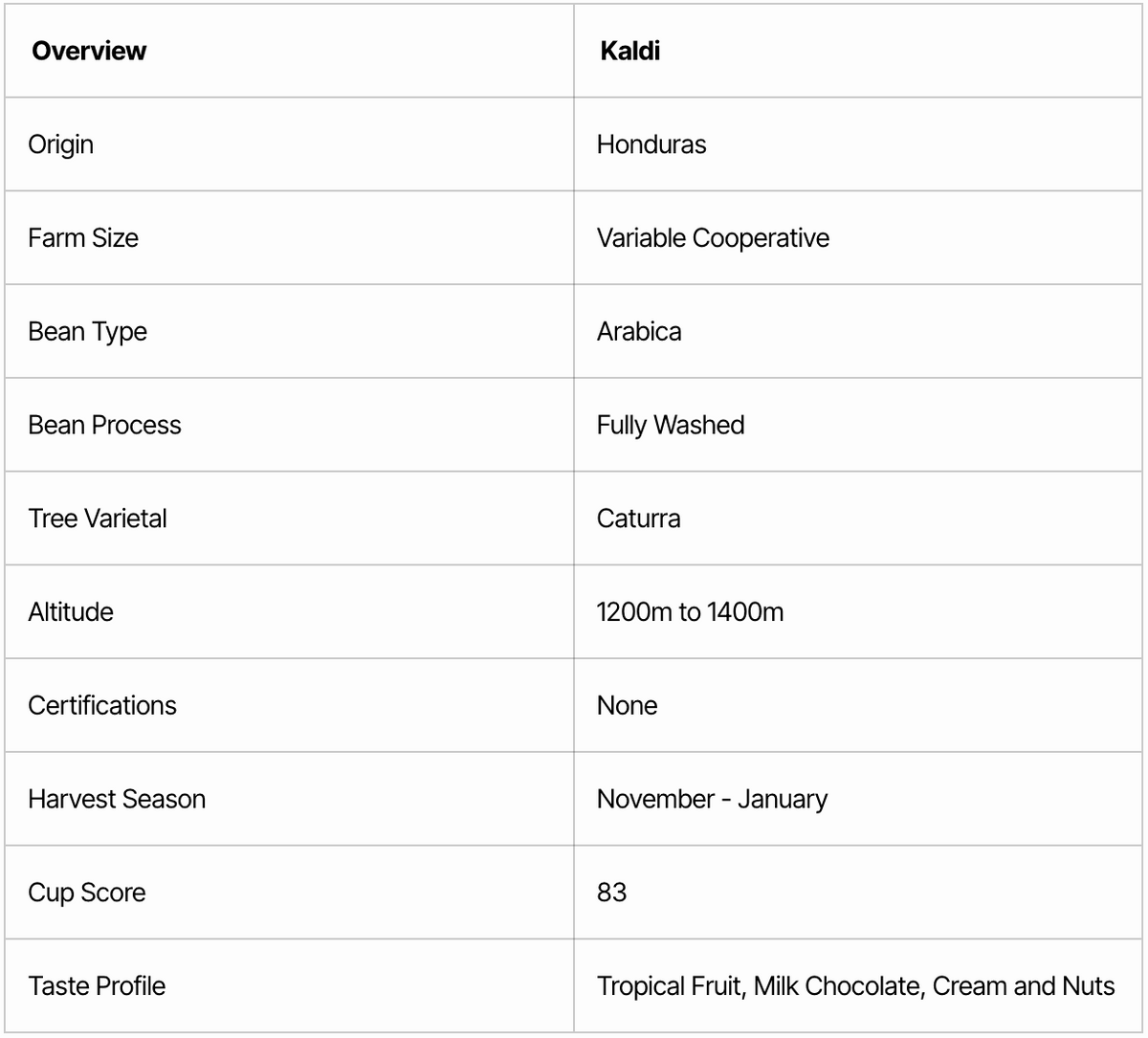Select the Variable Cooperative value
The image size is (1148, 1038).
[x=713, y=238]
